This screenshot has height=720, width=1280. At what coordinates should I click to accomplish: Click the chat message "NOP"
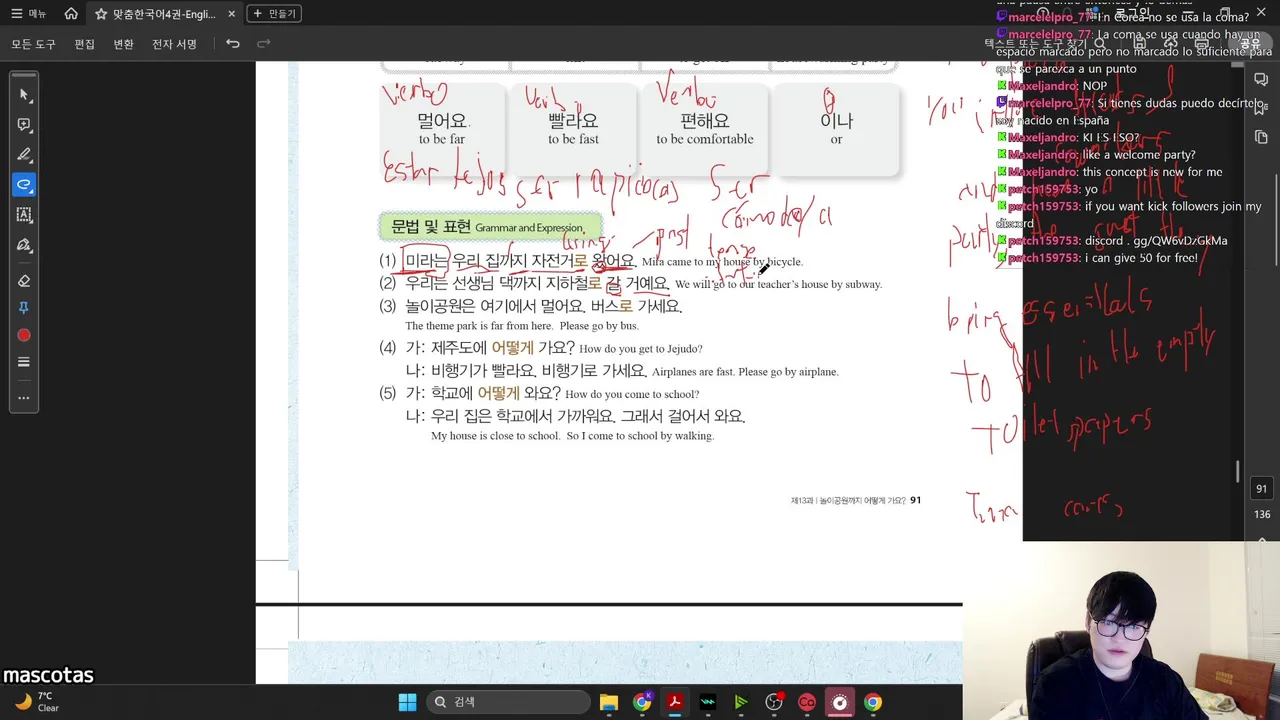(1052, 86)
